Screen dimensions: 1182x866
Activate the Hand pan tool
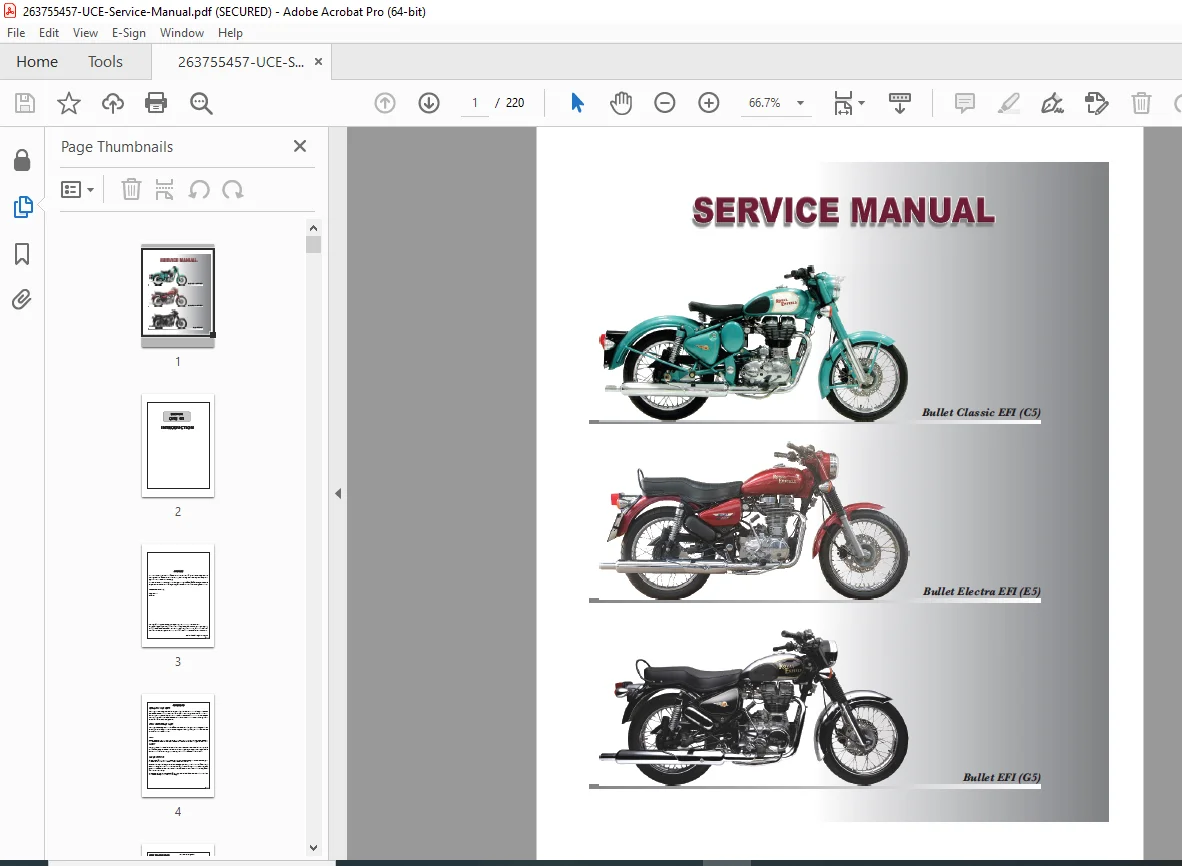(x=621, y=103)
